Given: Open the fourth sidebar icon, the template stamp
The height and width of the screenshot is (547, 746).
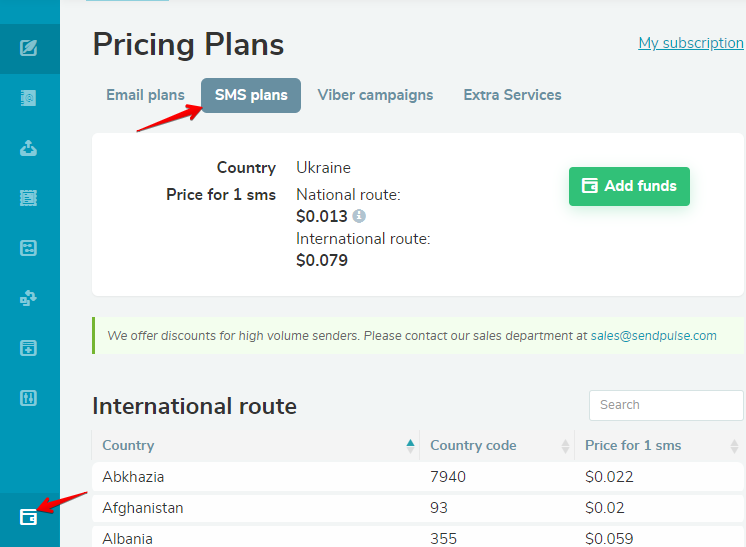Looking at the screenshot, I should (x=29, y=198).
